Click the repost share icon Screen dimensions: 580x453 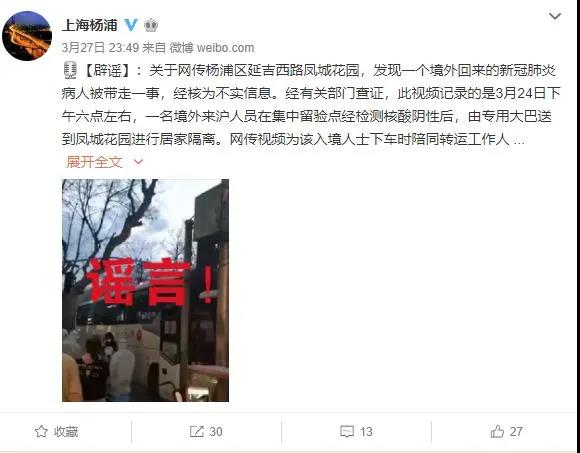click(196, 431)
